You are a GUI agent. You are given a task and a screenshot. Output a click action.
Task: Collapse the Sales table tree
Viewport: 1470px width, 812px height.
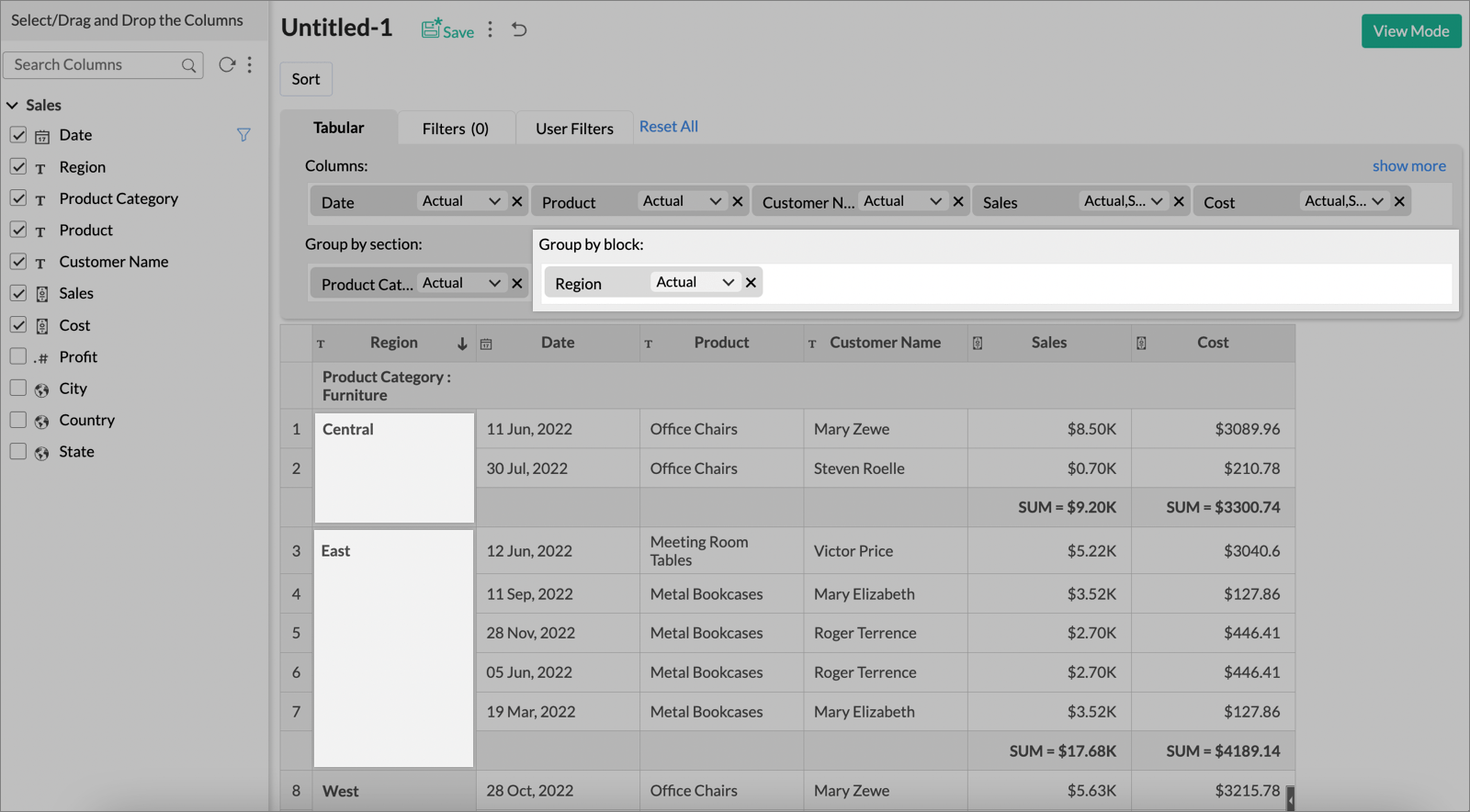click(13, 106)
